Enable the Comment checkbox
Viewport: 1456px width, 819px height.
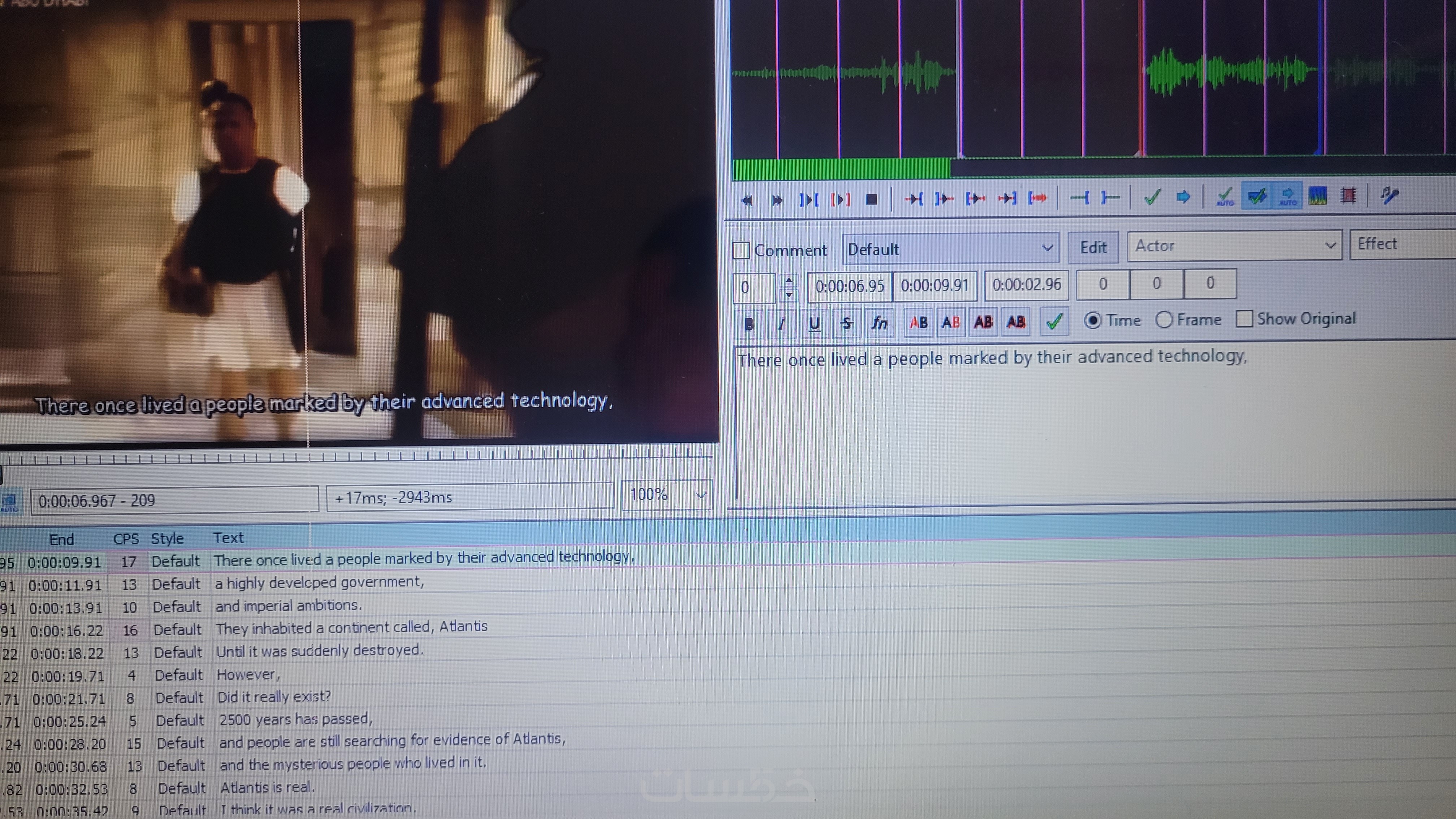[x=741, y=250]
